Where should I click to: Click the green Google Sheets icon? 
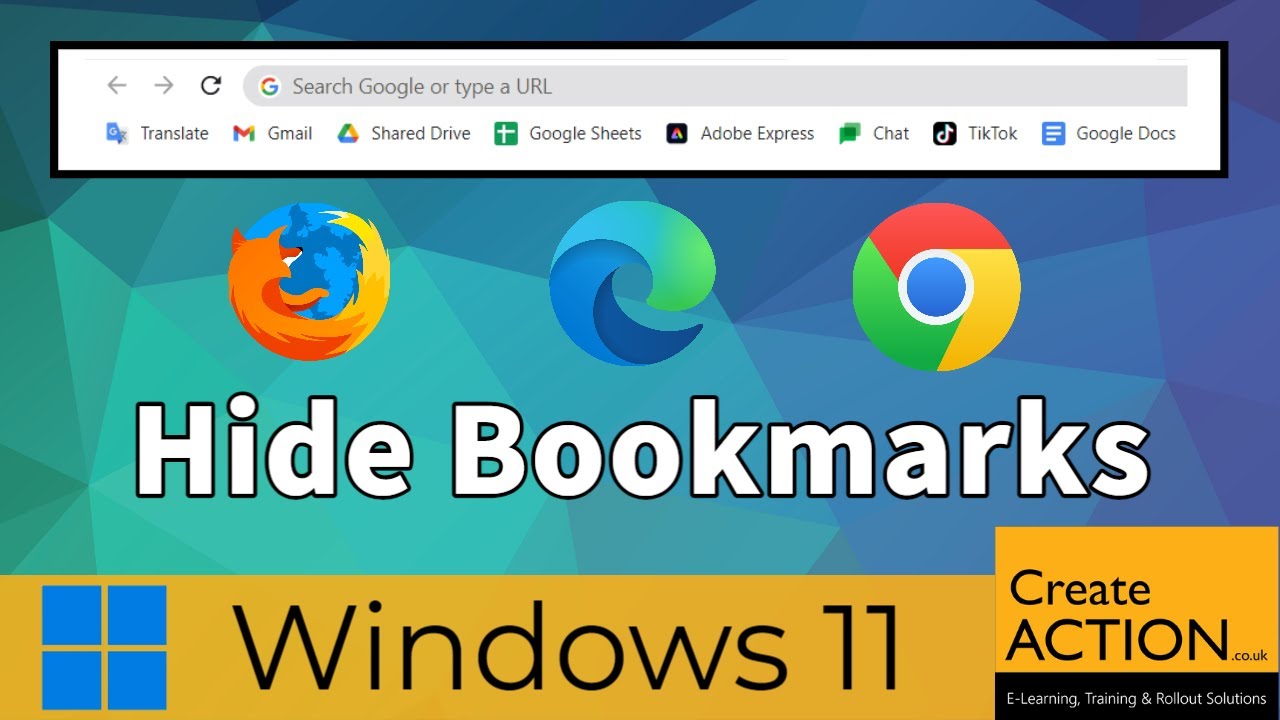point(506,134)
